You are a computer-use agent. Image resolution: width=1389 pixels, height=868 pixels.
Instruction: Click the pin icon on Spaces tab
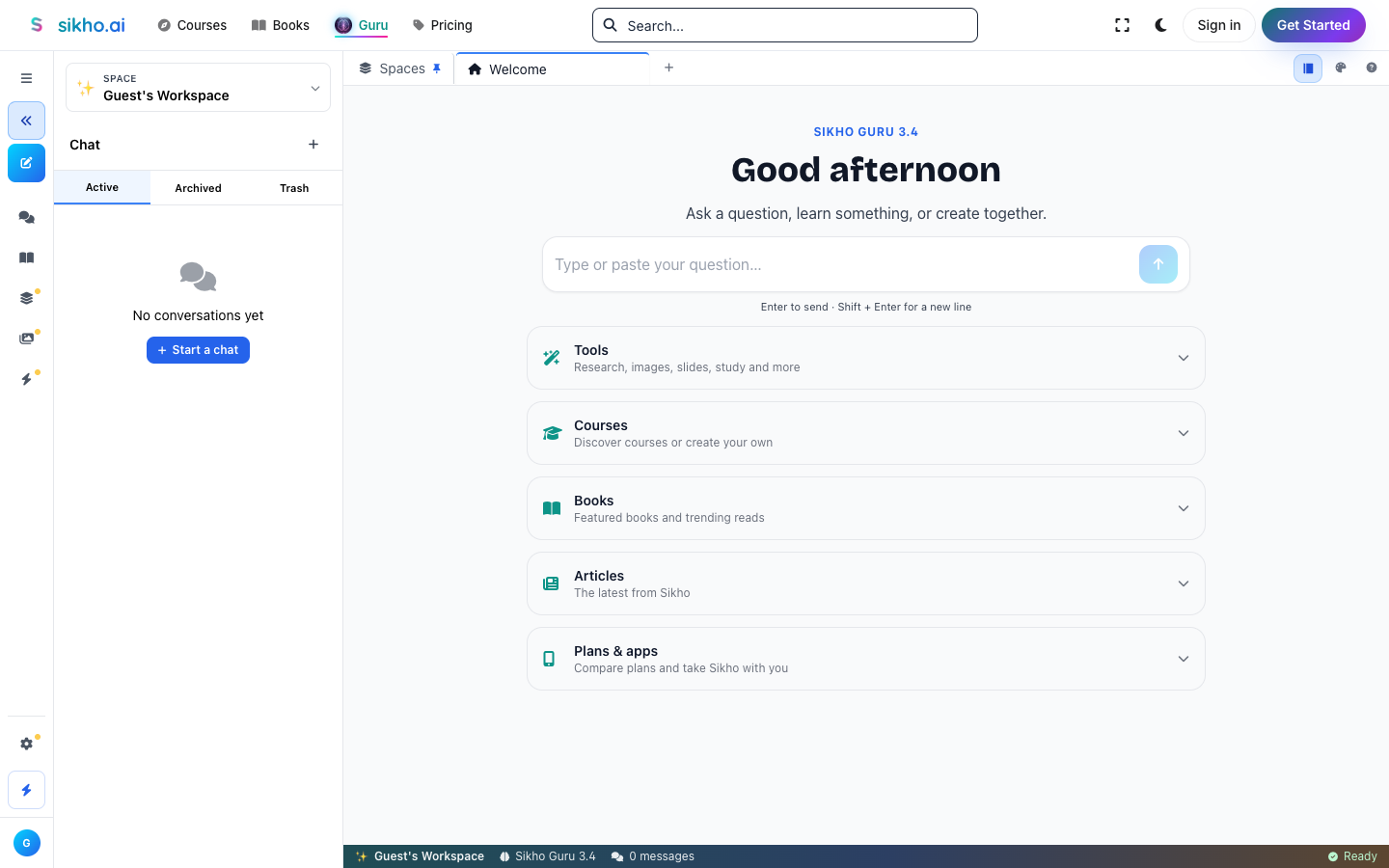tap(437, 68)
